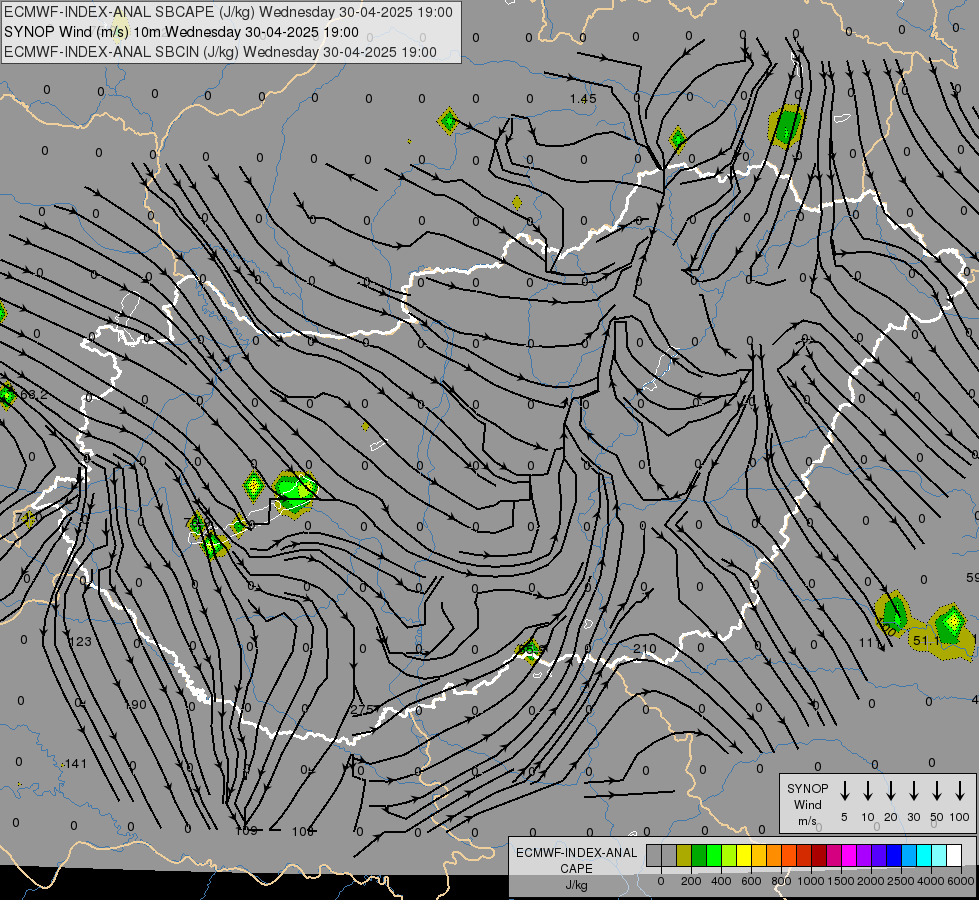
Task: Click the 51.1 value on the map
Action: pos(925,641)
